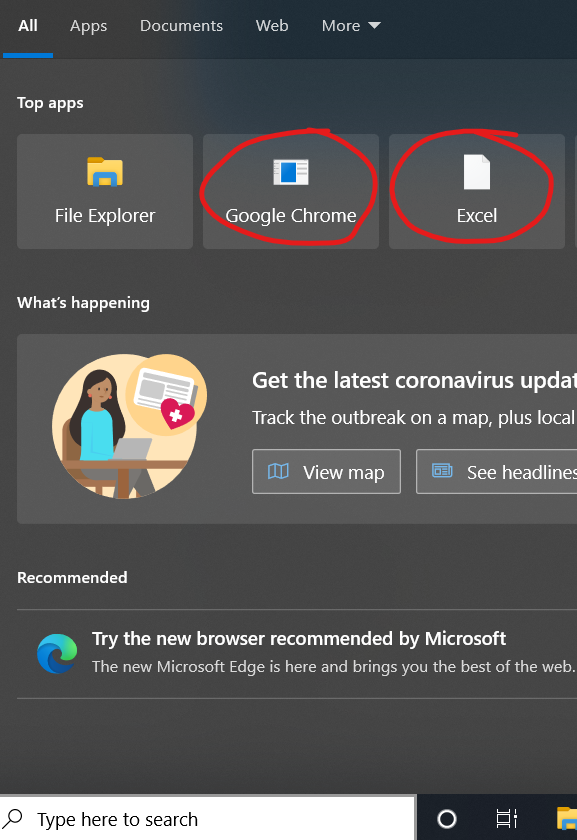Click the View map button
Screen dimensions: 577x840
(326, 471)
